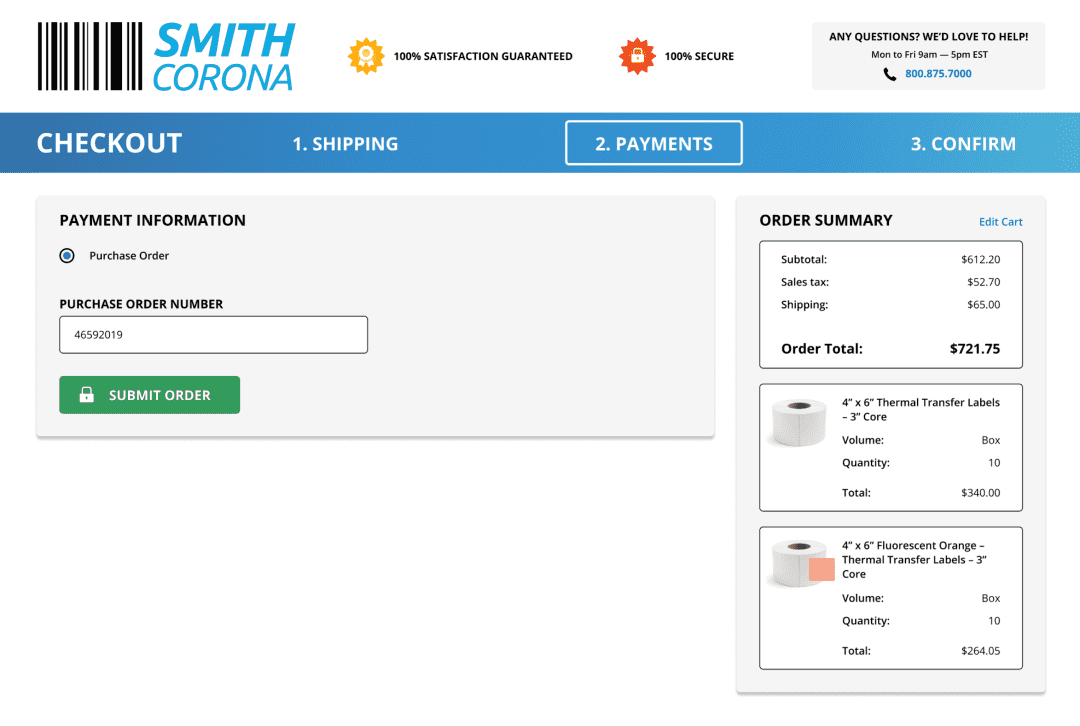Jump to the 3. Confirm step
Screen dimensions: 1080x726
point(963,144)
